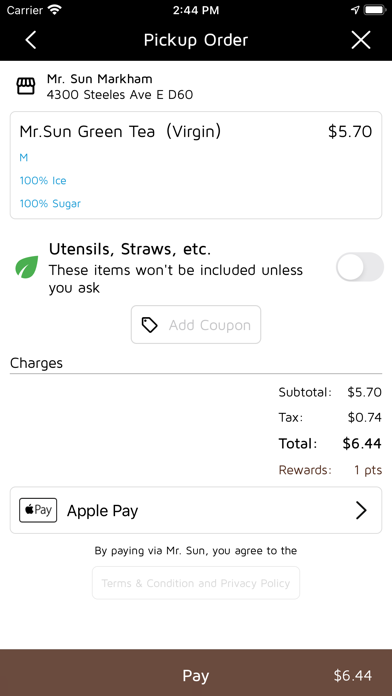Enable the Utensils, Straws toggle
The height and width of the screenshot is (696, 392).
360,267
